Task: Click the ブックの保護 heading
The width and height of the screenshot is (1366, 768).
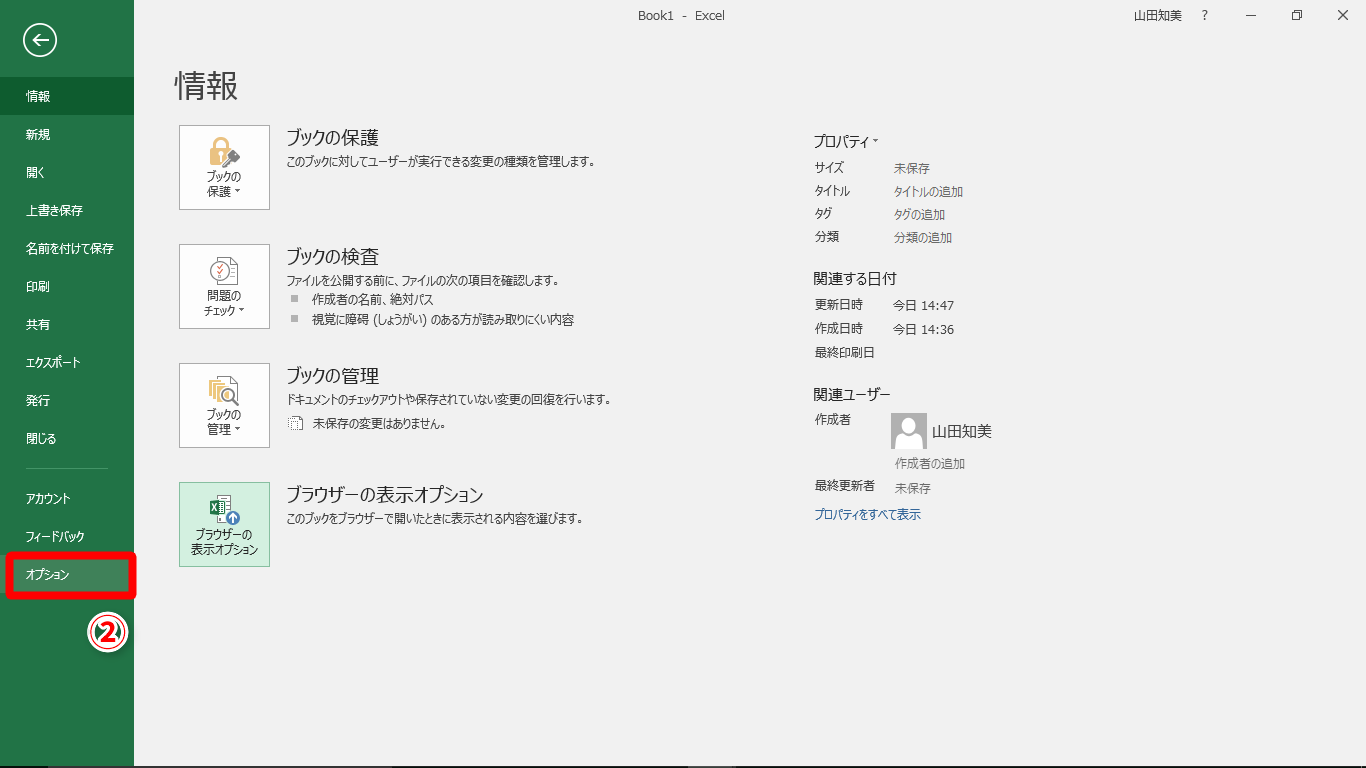Action: [x=332, y=138]
